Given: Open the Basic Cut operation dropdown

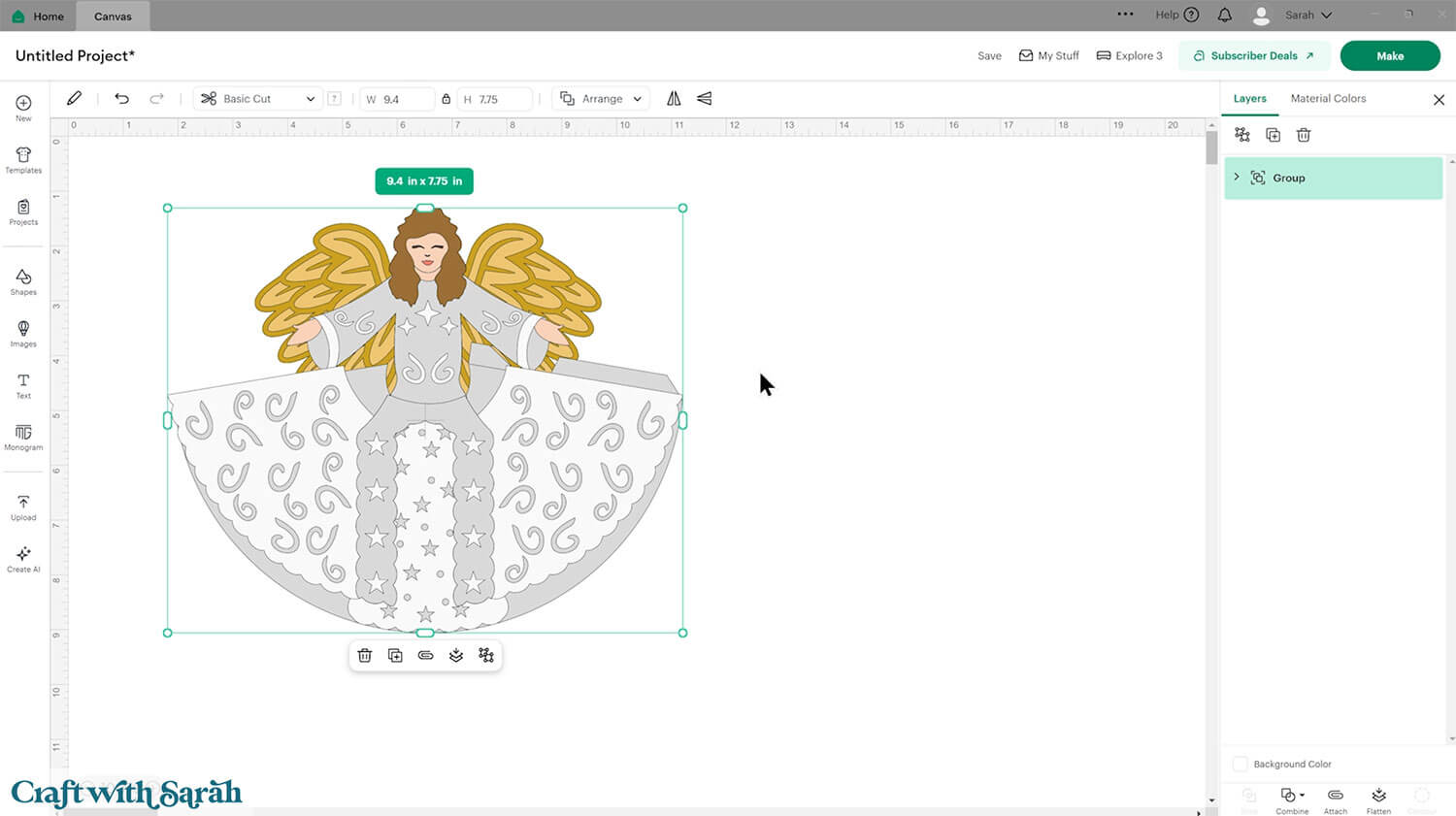Looking at the screenshot, I should tap(257, 98).
